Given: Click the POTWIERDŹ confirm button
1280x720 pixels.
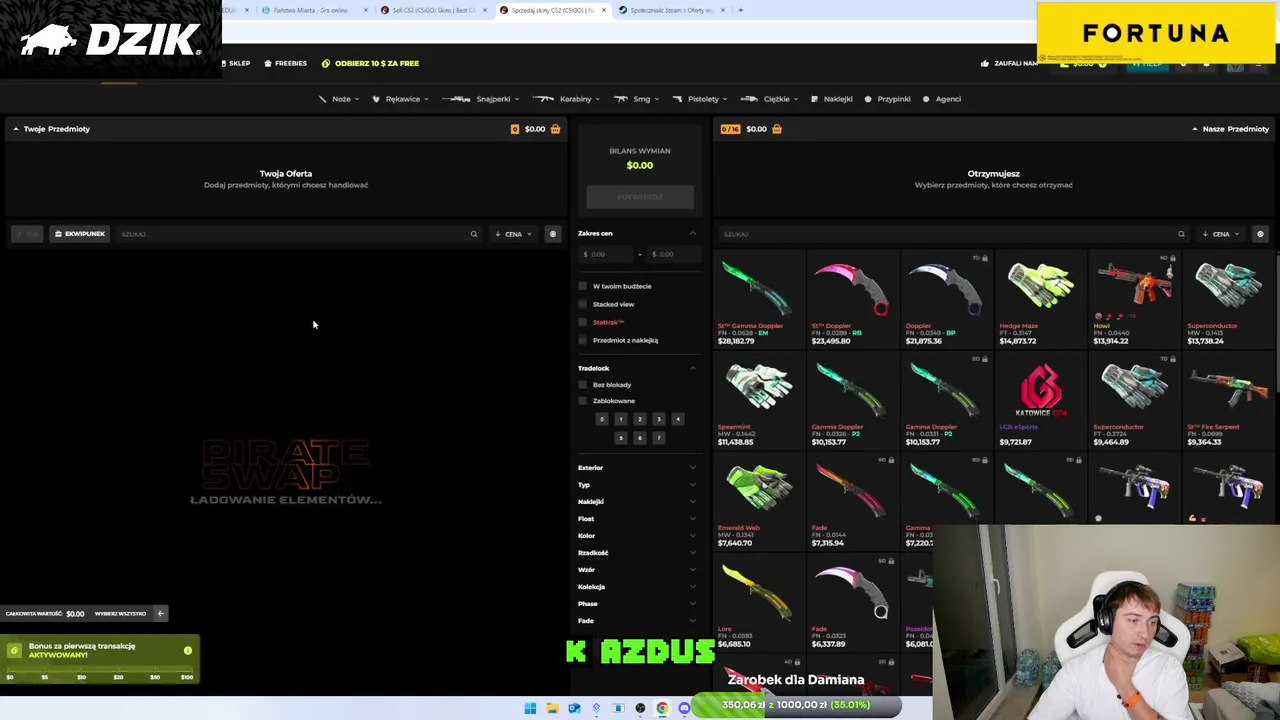Looking at the screenshot, I should point(640,197).
